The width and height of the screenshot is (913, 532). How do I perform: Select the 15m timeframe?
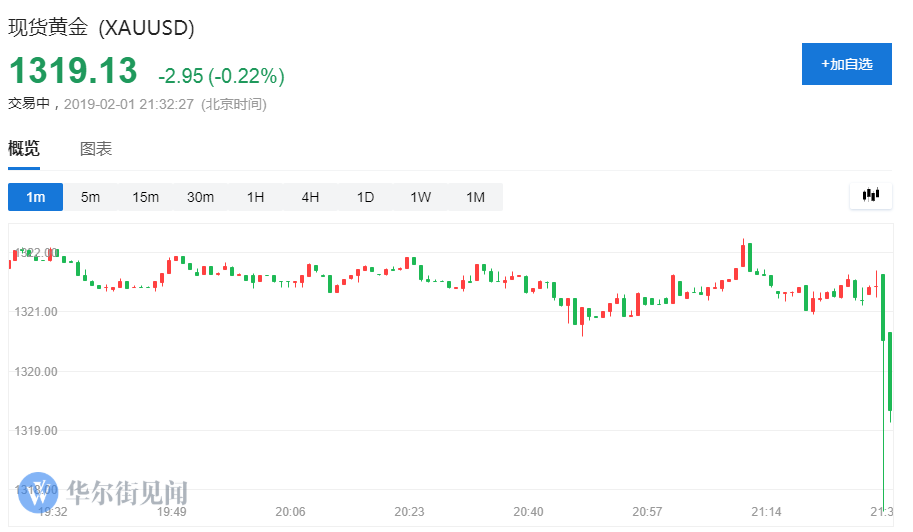[x=146, y=197]
